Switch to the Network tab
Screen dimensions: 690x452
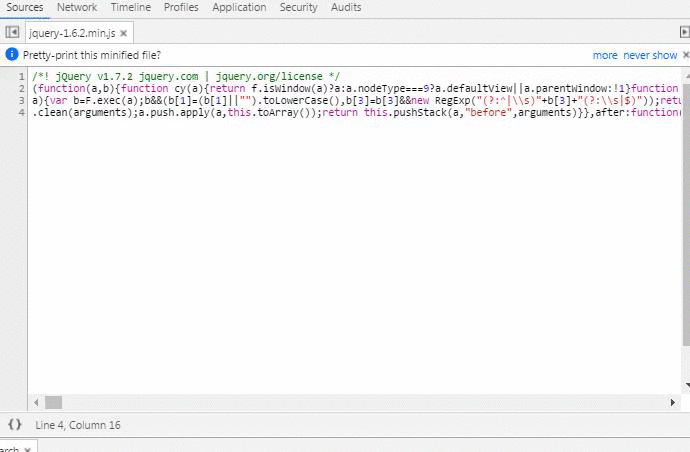point(77,7)
